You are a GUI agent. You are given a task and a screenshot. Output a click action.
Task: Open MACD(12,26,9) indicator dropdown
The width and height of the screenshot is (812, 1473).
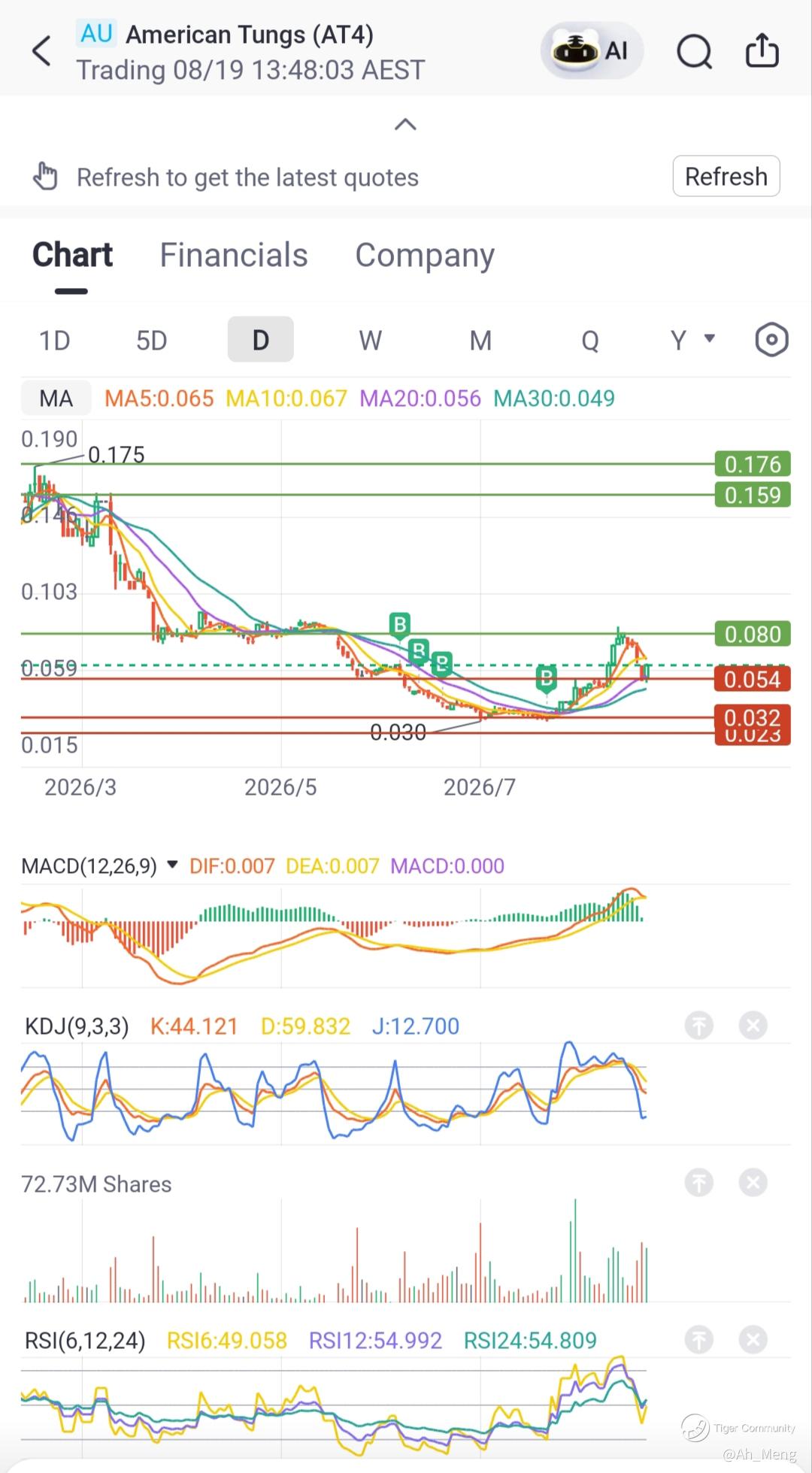tap(99, 865)
